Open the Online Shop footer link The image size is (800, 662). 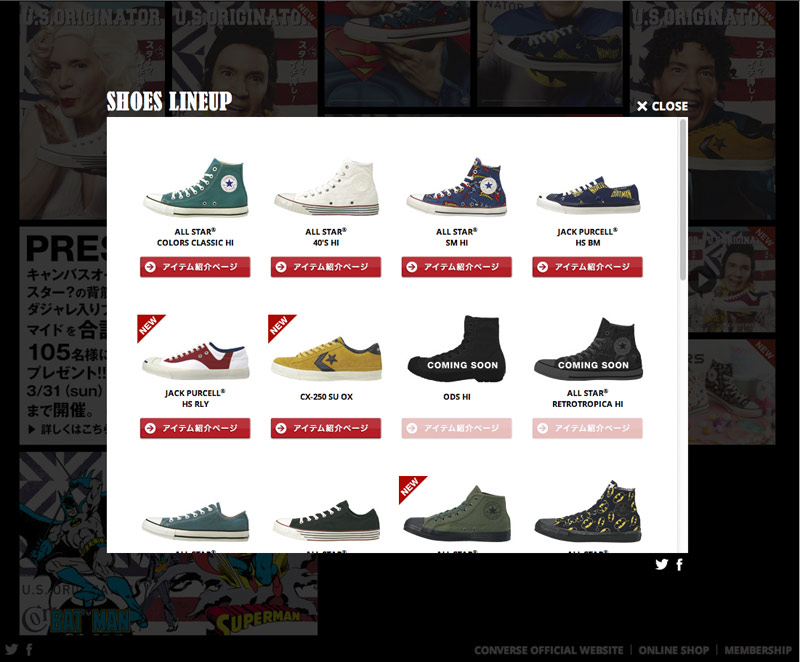(673, 650)
